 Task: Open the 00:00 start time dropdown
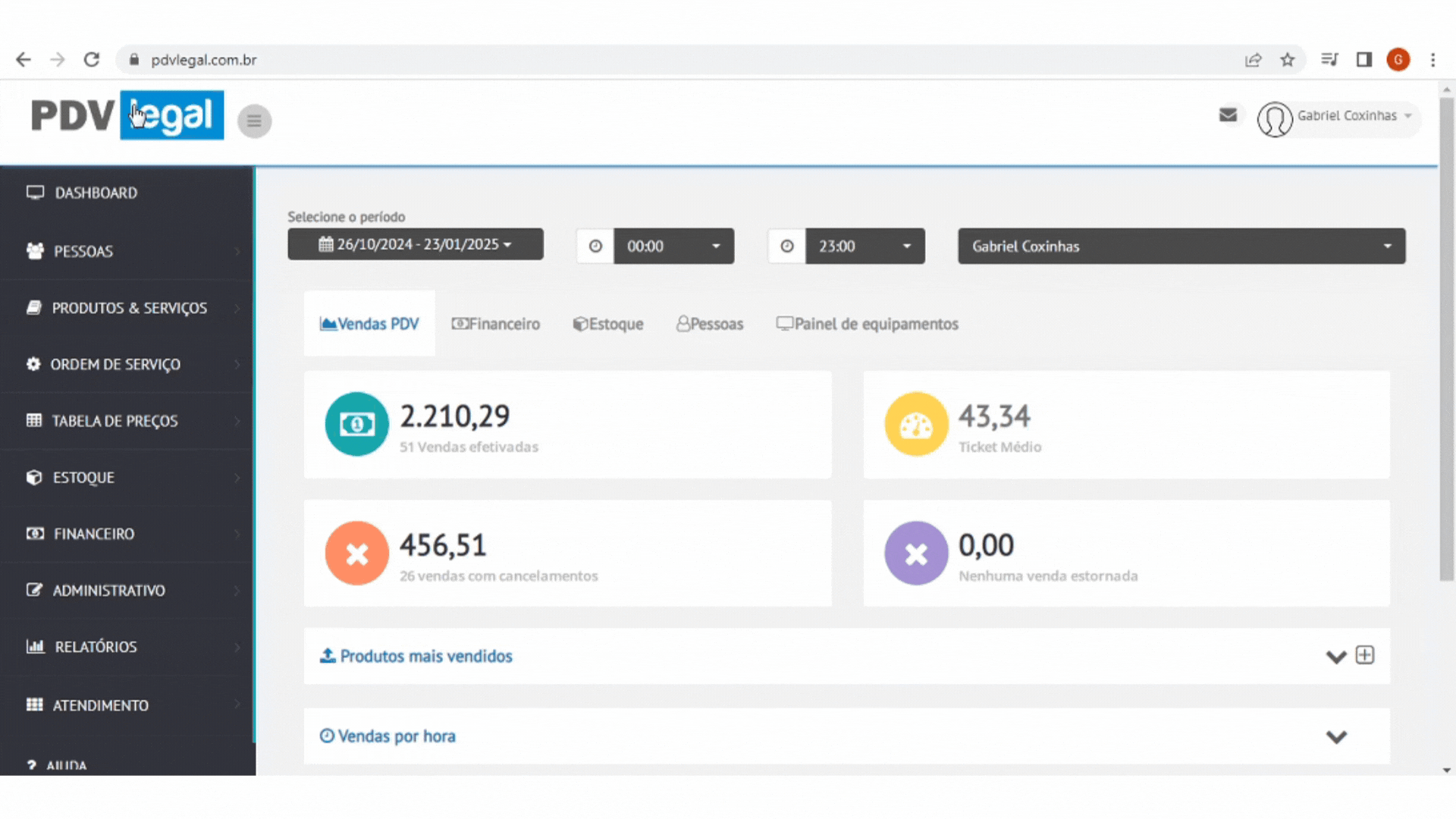click(x=673, y=246)
